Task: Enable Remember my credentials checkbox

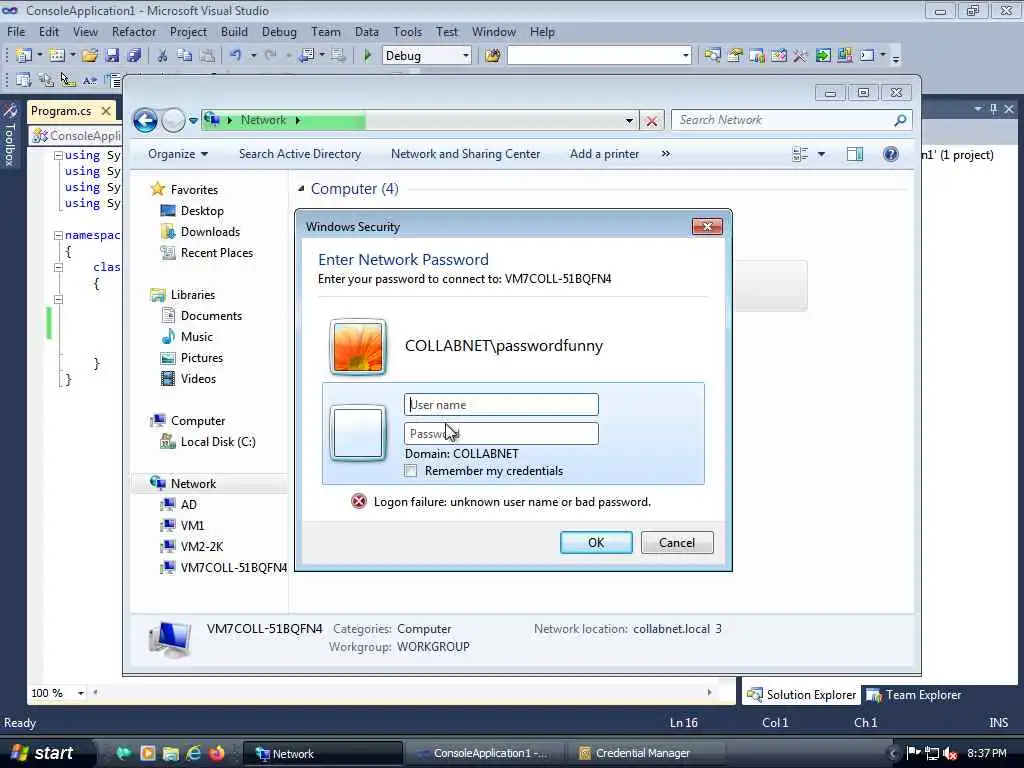Action: click(411, 471)
